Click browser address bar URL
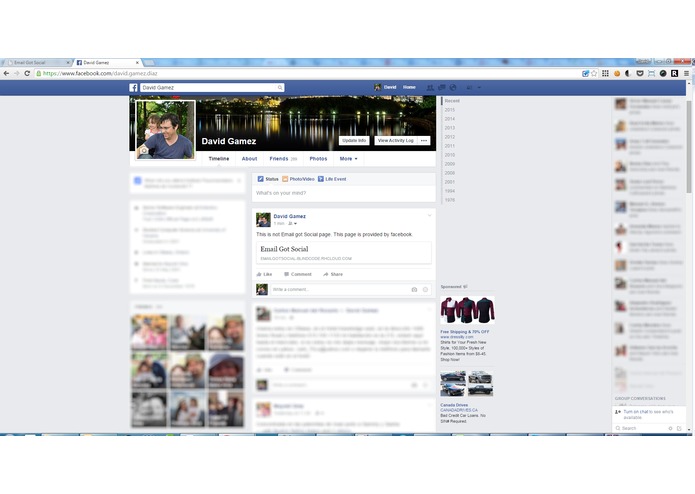Screen dimensions: 695x494 pyautogui.click(x=100, y=74)
